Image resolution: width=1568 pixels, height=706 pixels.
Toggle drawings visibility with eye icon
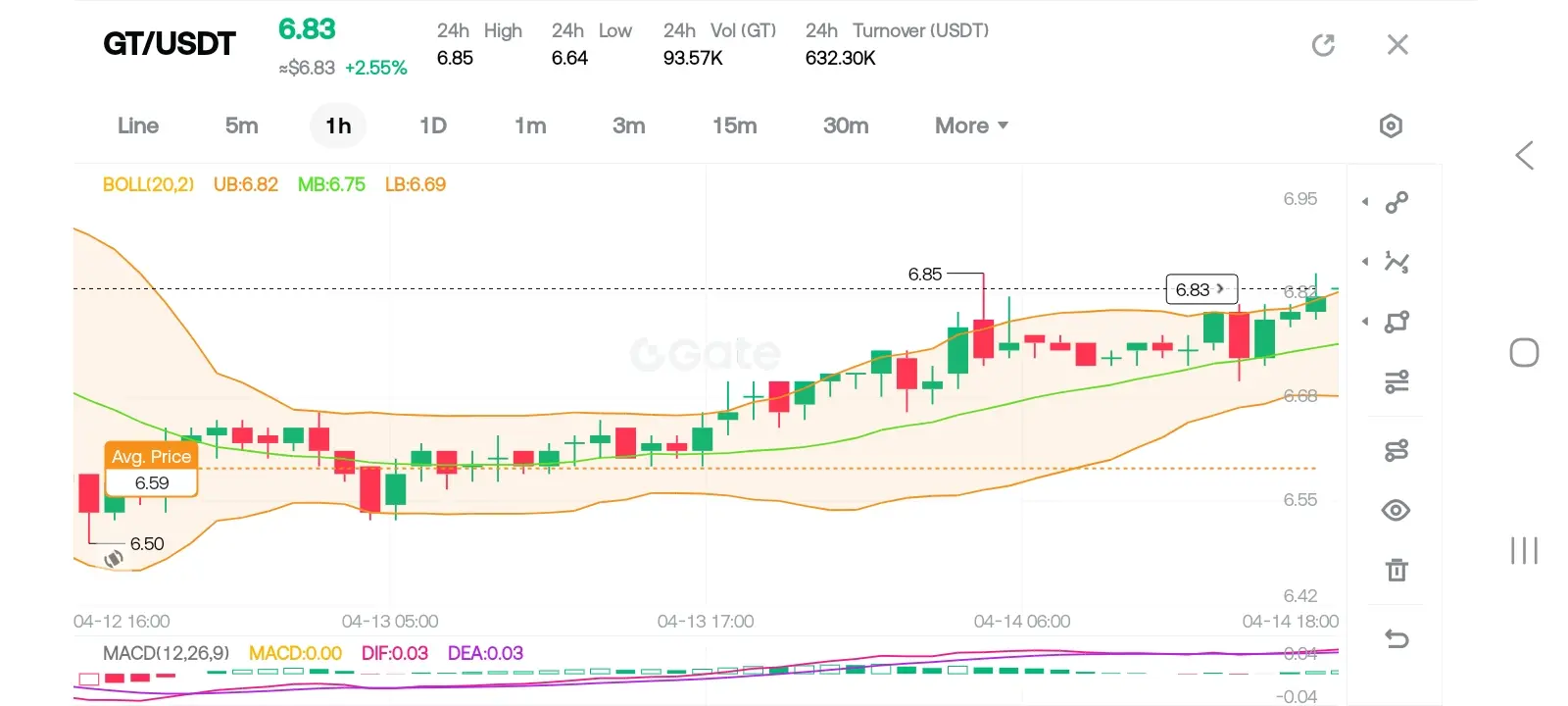click(1396, 510)
